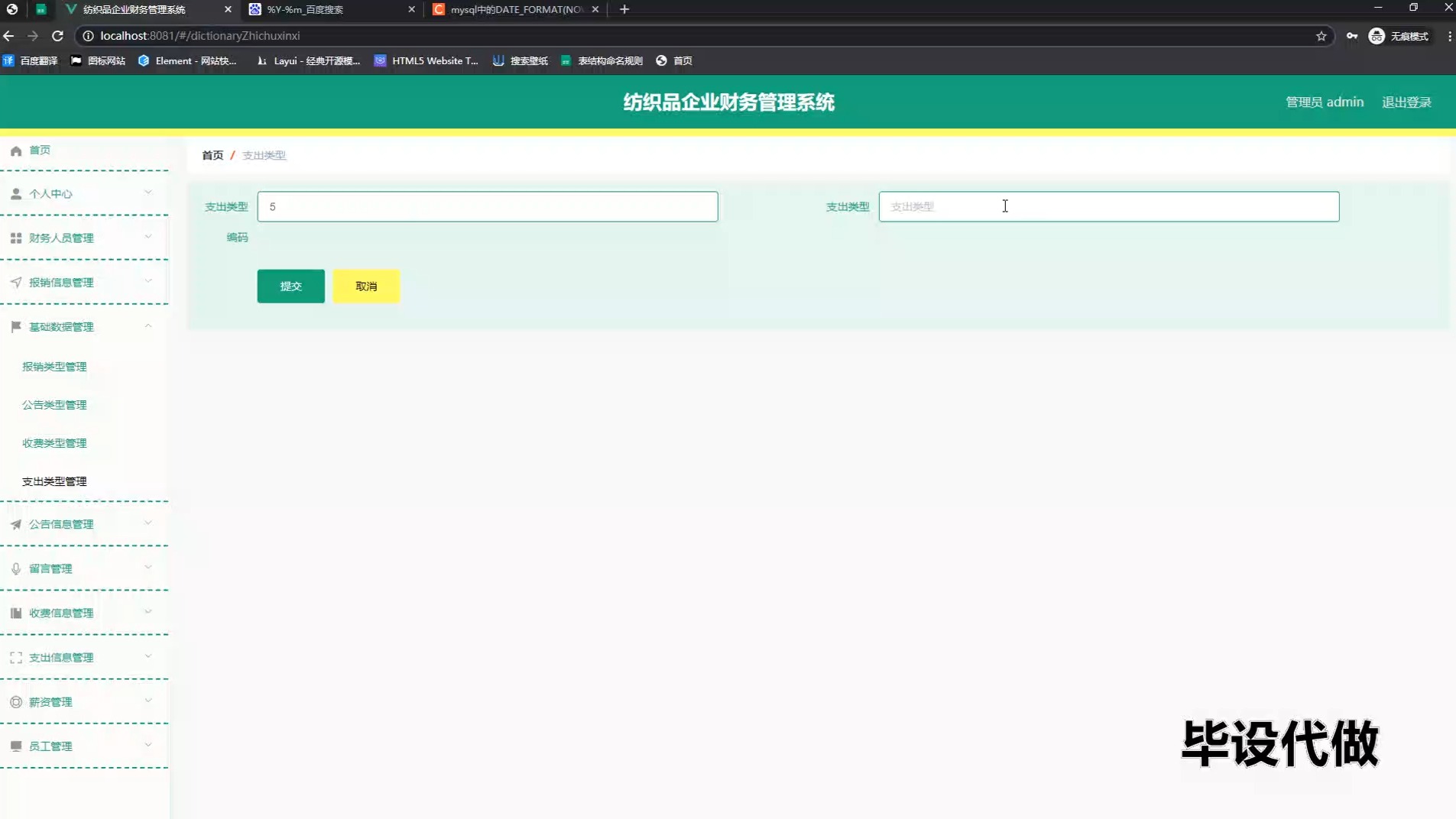Open the 表结构命名规则 bookmark
The height and width of the screenshot is (819, 1456).
coord(602,60)
